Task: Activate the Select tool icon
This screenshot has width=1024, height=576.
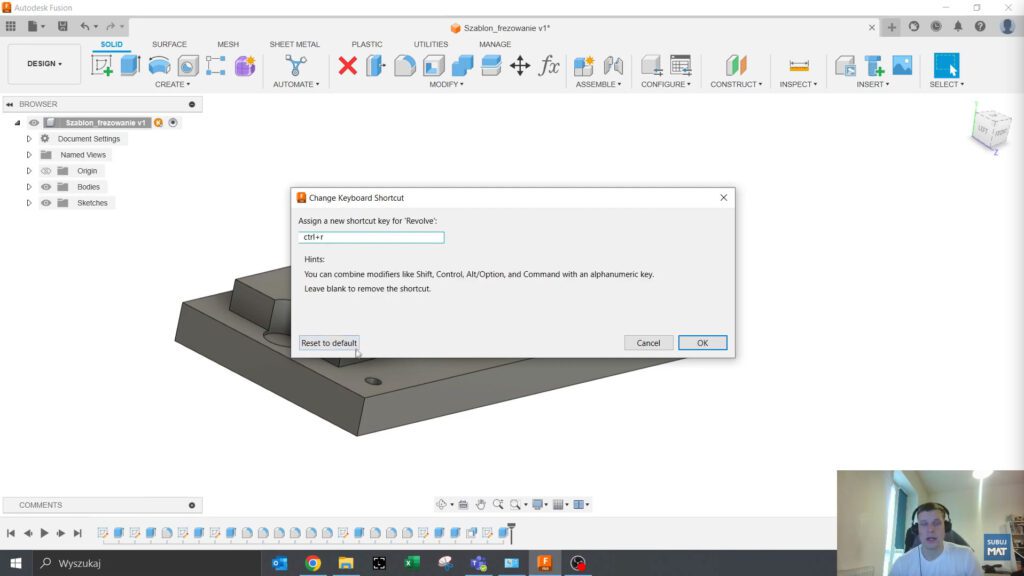Action: coord(947,64)
